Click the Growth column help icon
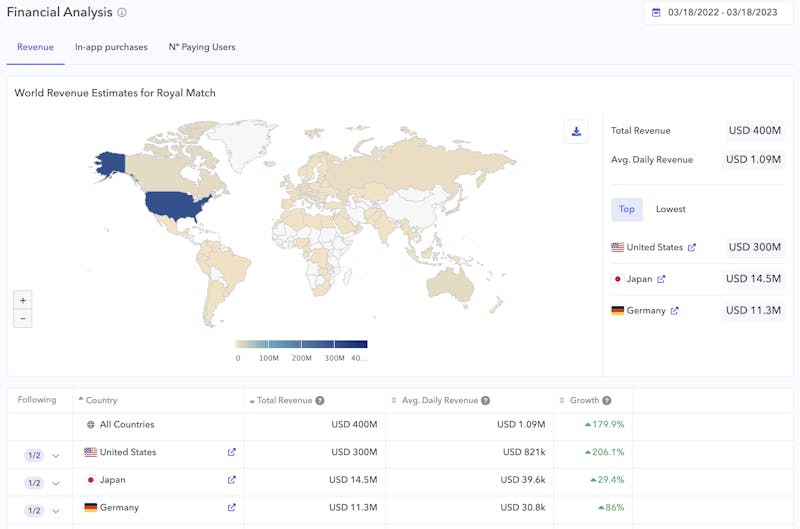Image resolution: width=800 pixels, height=529 pixels. point(607,400)
